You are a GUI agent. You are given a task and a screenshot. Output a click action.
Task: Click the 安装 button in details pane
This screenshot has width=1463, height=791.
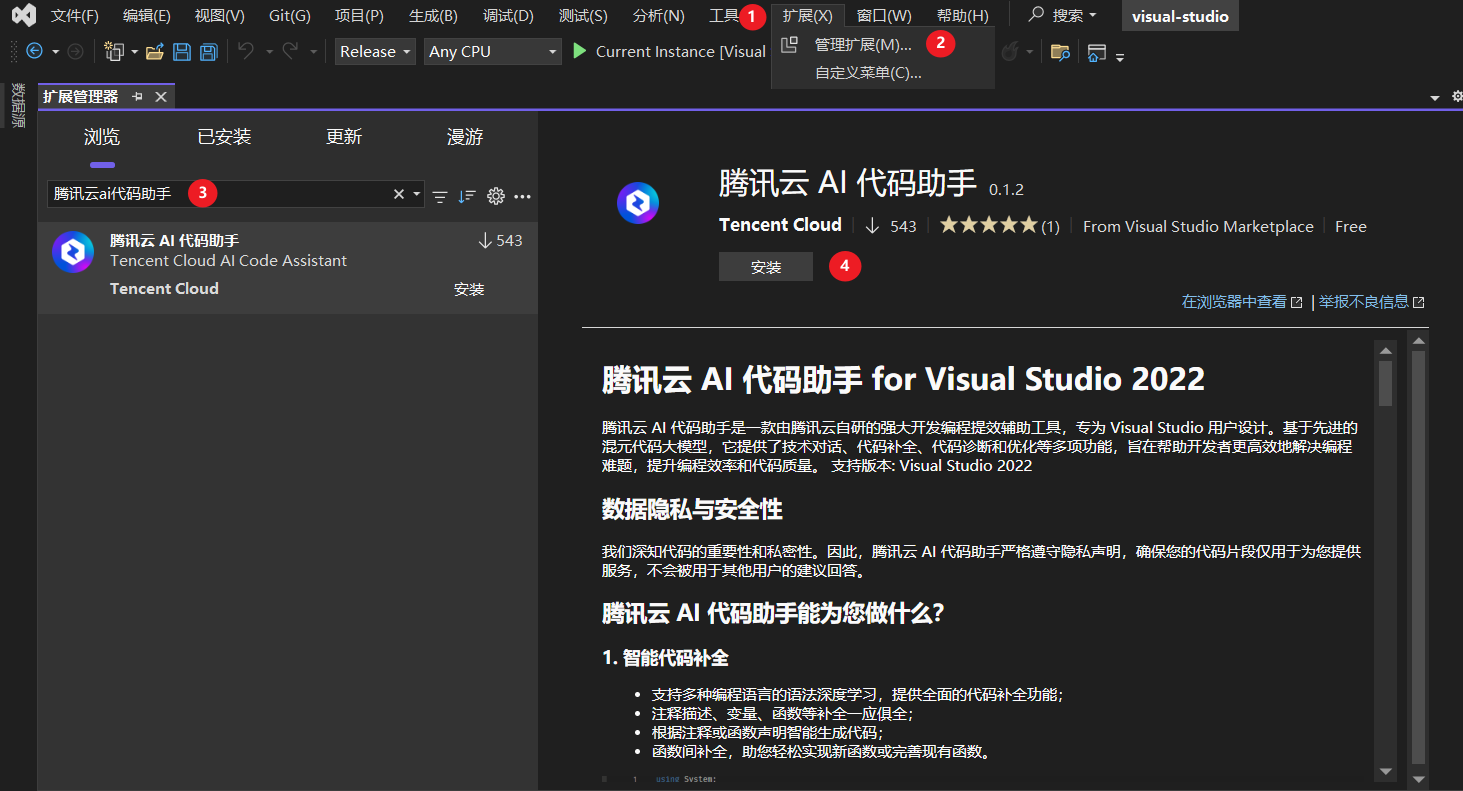(766, 267)
